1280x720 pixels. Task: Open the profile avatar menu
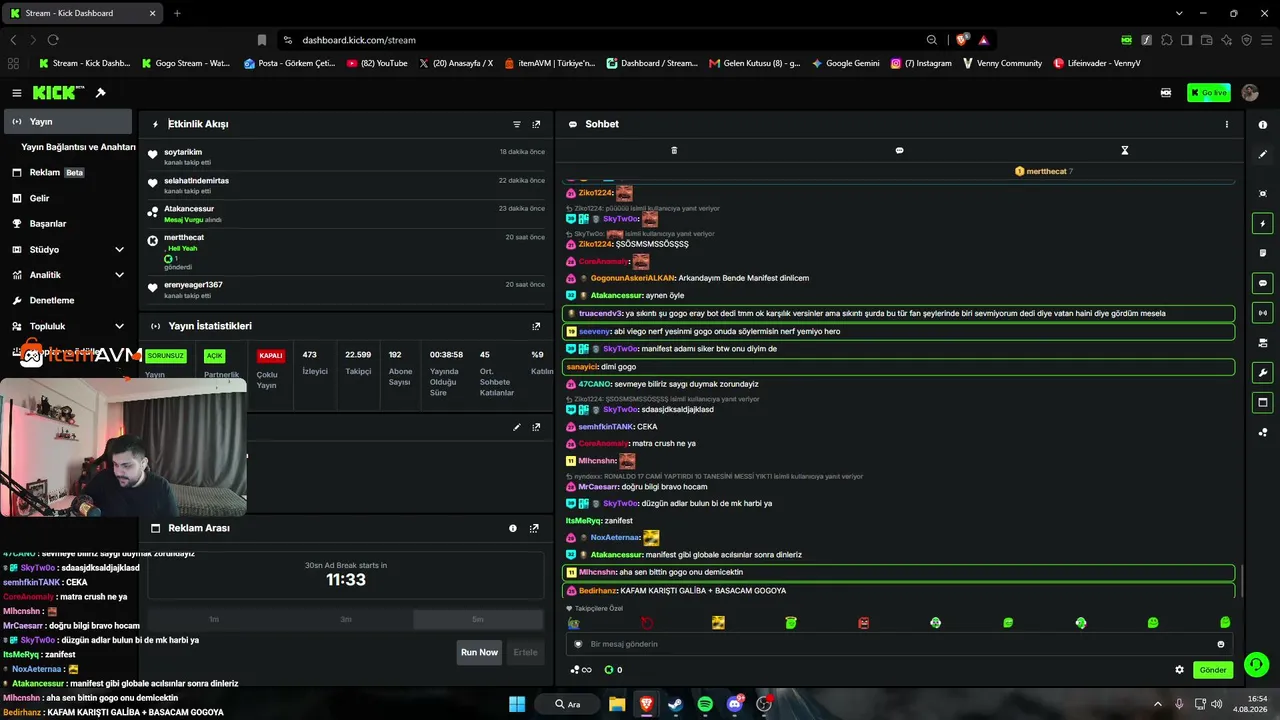pos(1250,93)
